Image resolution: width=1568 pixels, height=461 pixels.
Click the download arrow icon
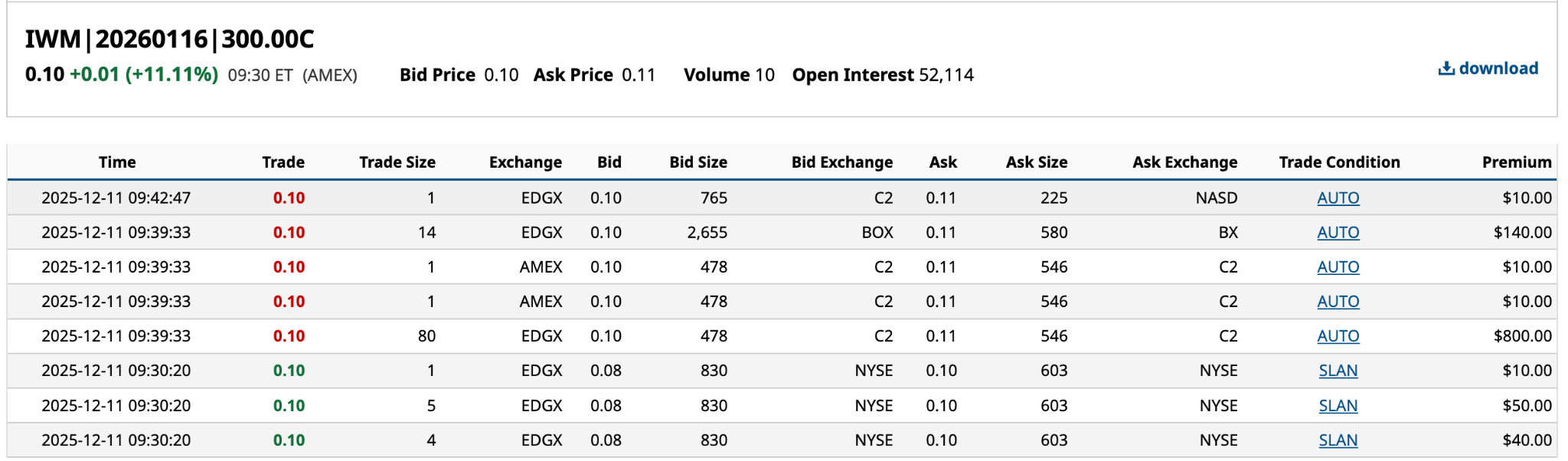(1446, 69)
